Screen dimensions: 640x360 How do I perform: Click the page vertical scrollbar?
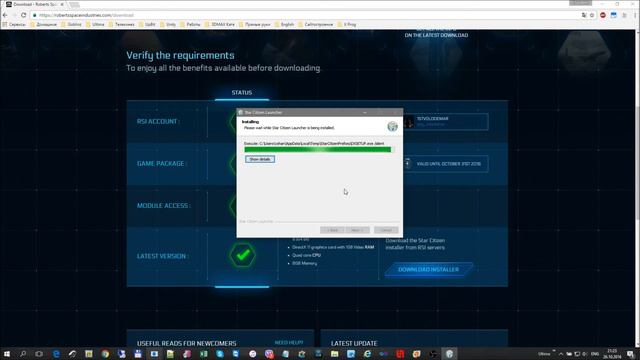click(x=638, y=163)
